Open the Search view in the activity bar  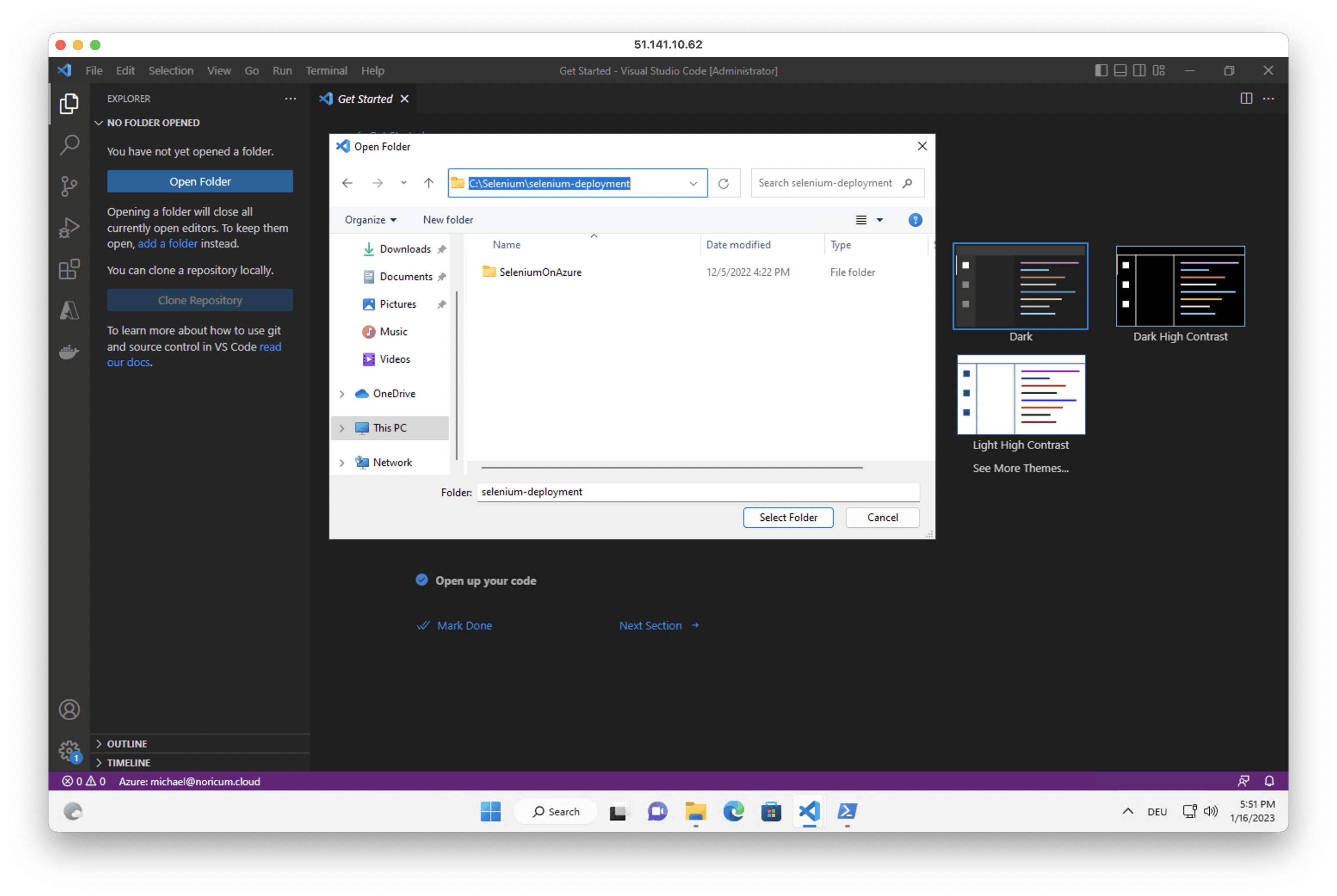click(69, 145)
